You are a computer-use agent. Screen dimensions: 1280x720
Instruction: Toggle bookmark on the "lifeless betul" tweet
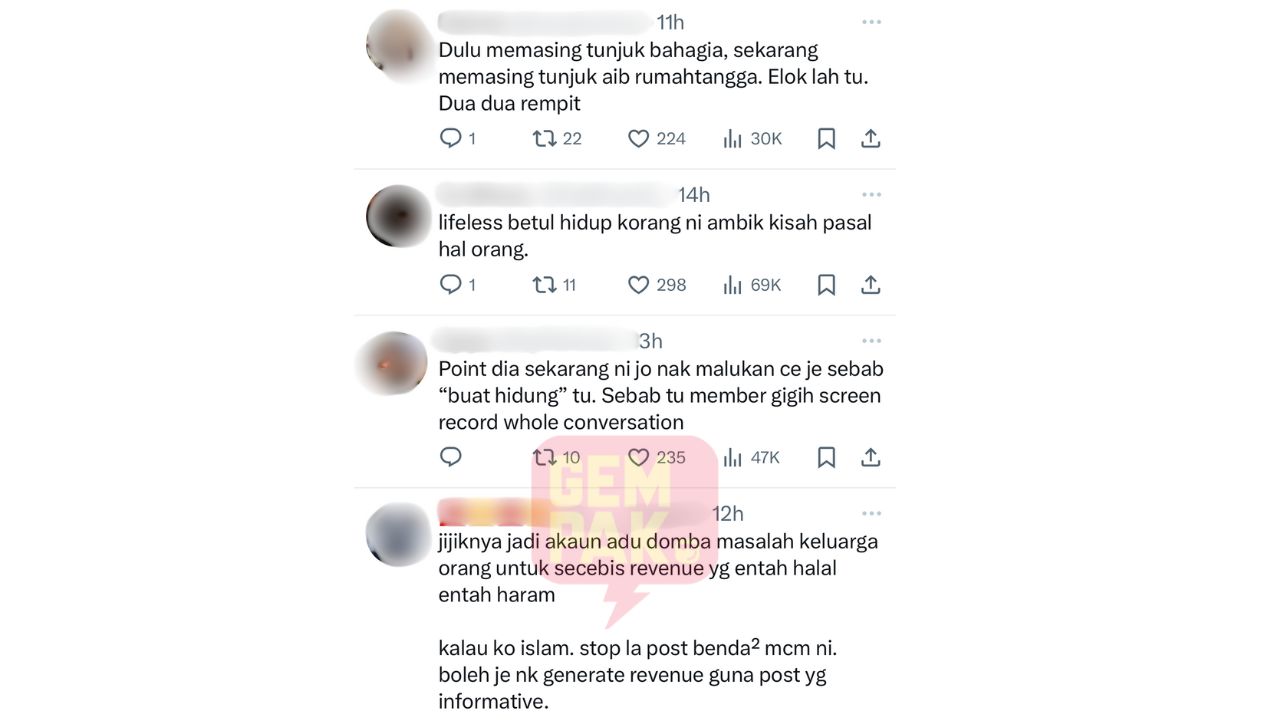pos(826,285)
